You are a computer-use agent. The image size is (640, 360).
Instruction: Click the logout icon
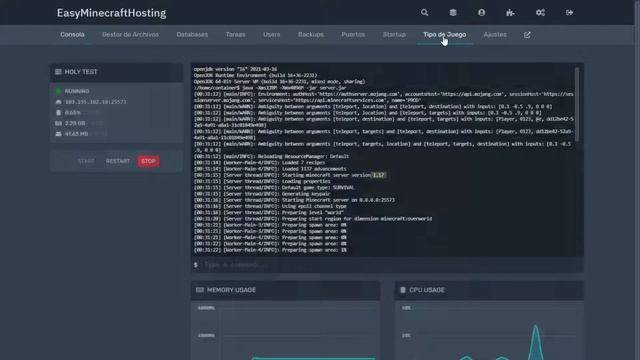(x=569, y=13)
